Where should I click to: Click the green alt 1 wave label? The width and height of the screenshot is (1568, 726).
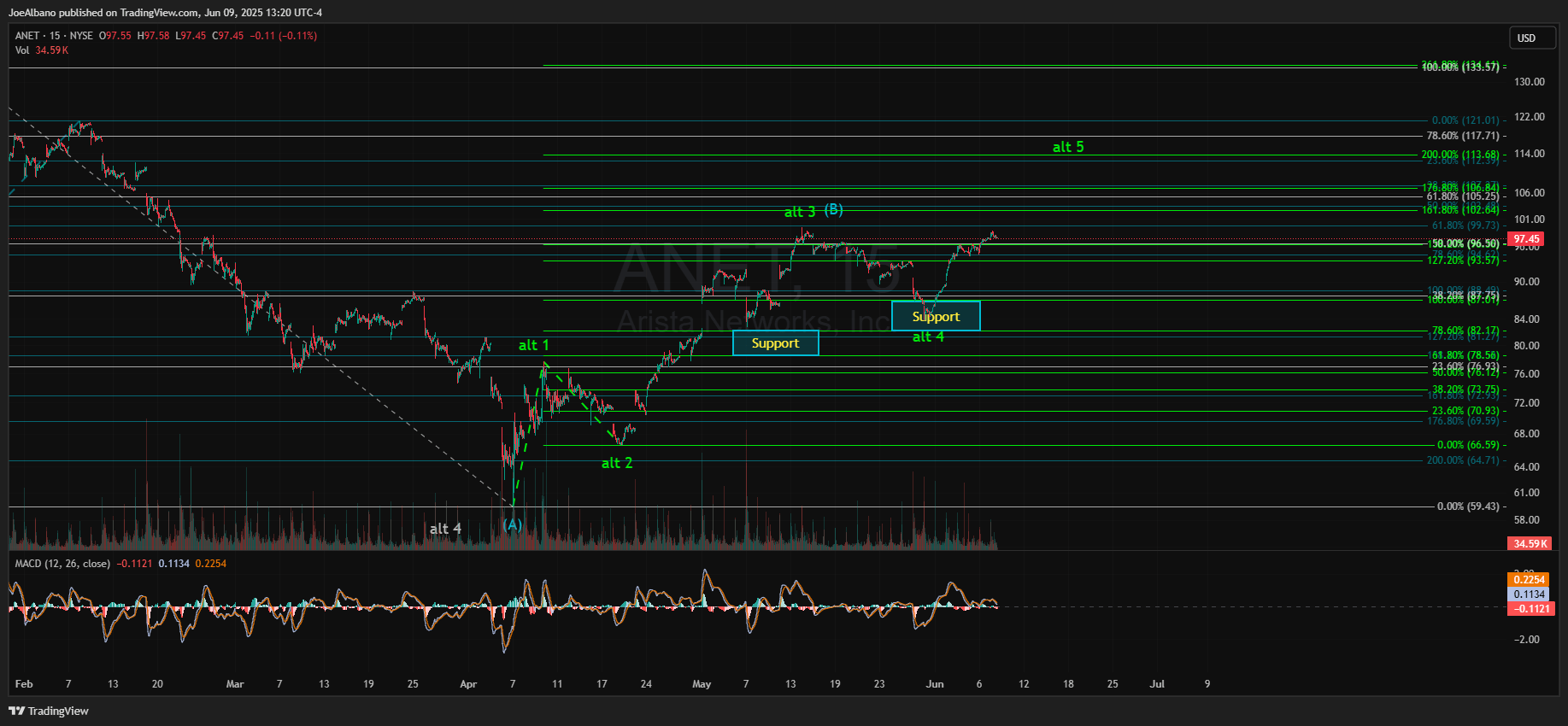(x=534, y=345)
